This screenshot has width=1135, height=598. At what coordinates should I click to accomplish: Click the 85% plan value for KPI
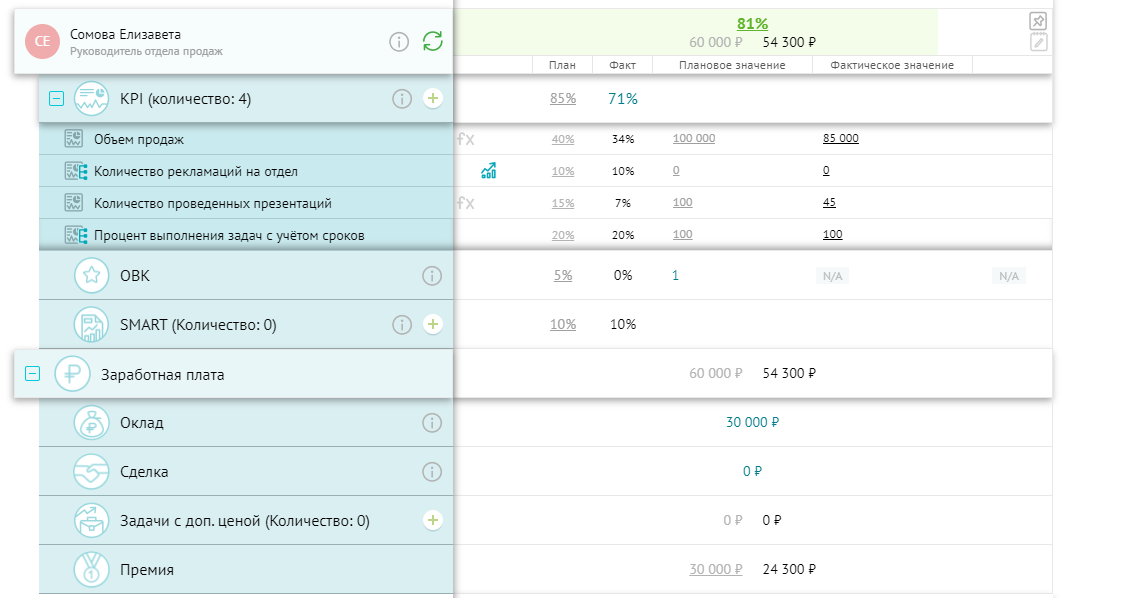(x=563, y=98)
